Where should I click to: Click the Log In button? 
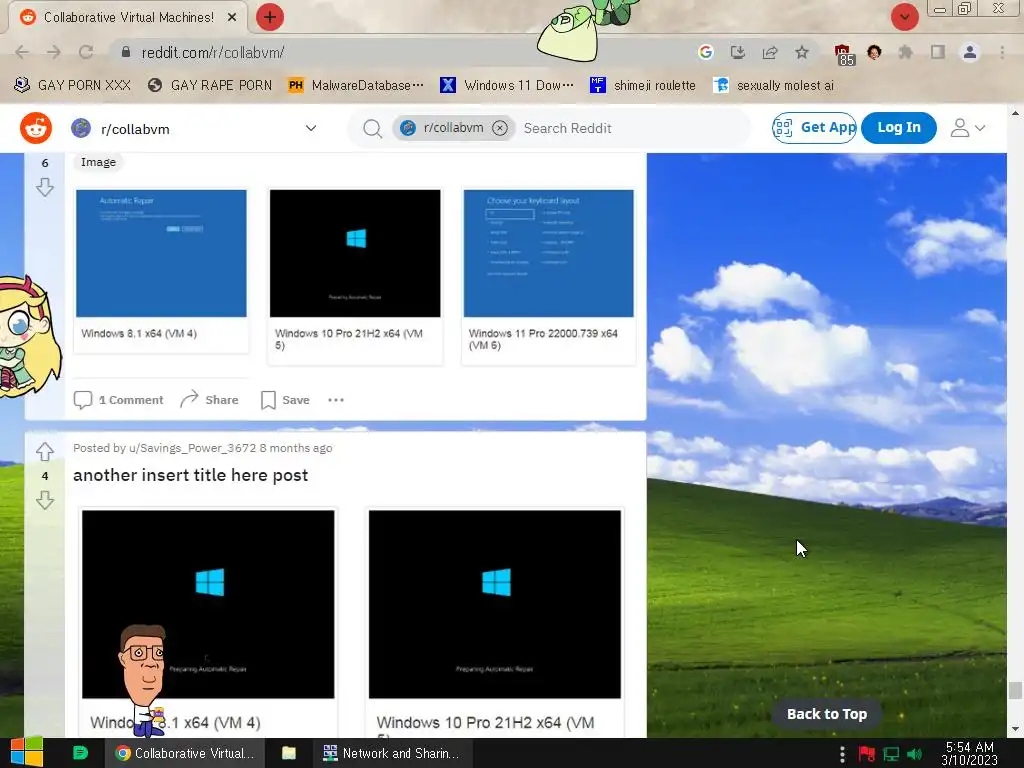tap(899, 127)
